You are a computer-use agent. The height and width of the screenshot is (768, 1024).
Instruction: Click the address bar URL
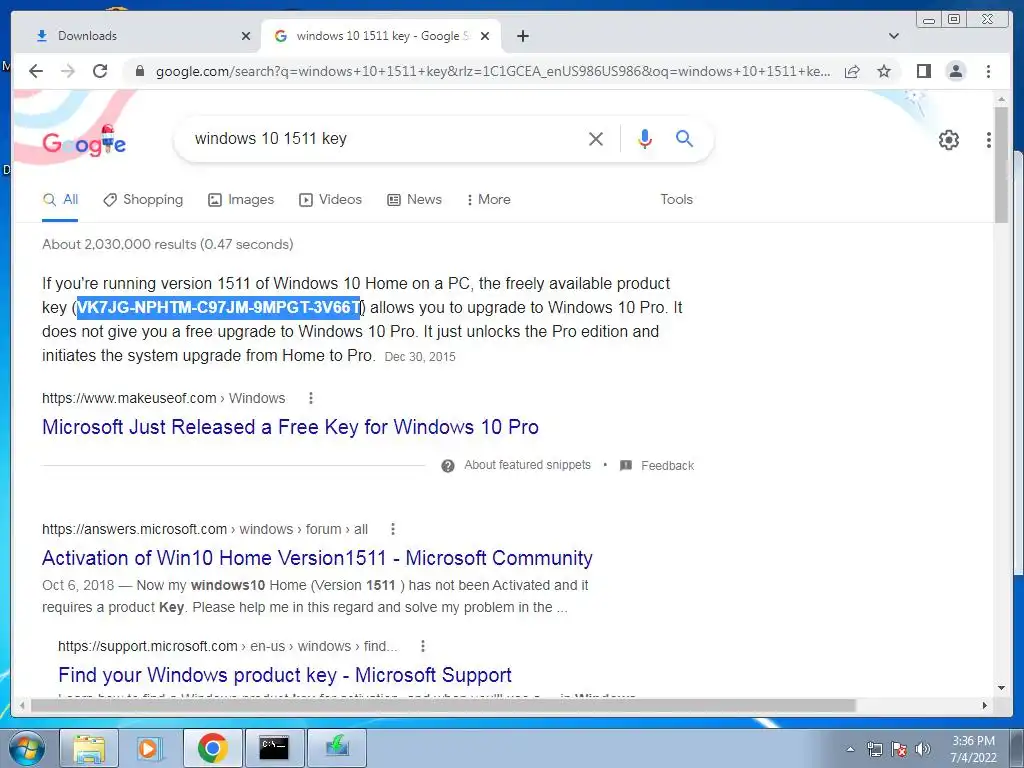(x=493, y=71)
